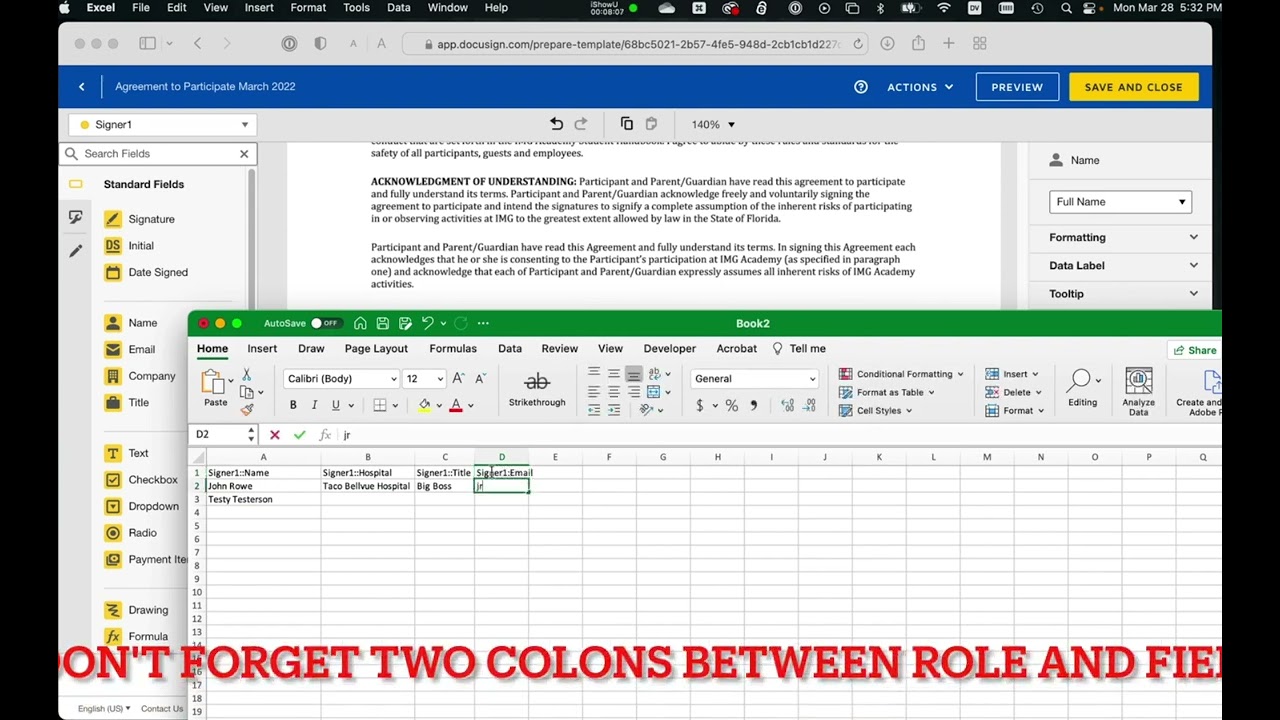The height and width of the screenshot is (720, 1280).
Task: Select the Checkbox standard field
Action: (x=152, y=480)
